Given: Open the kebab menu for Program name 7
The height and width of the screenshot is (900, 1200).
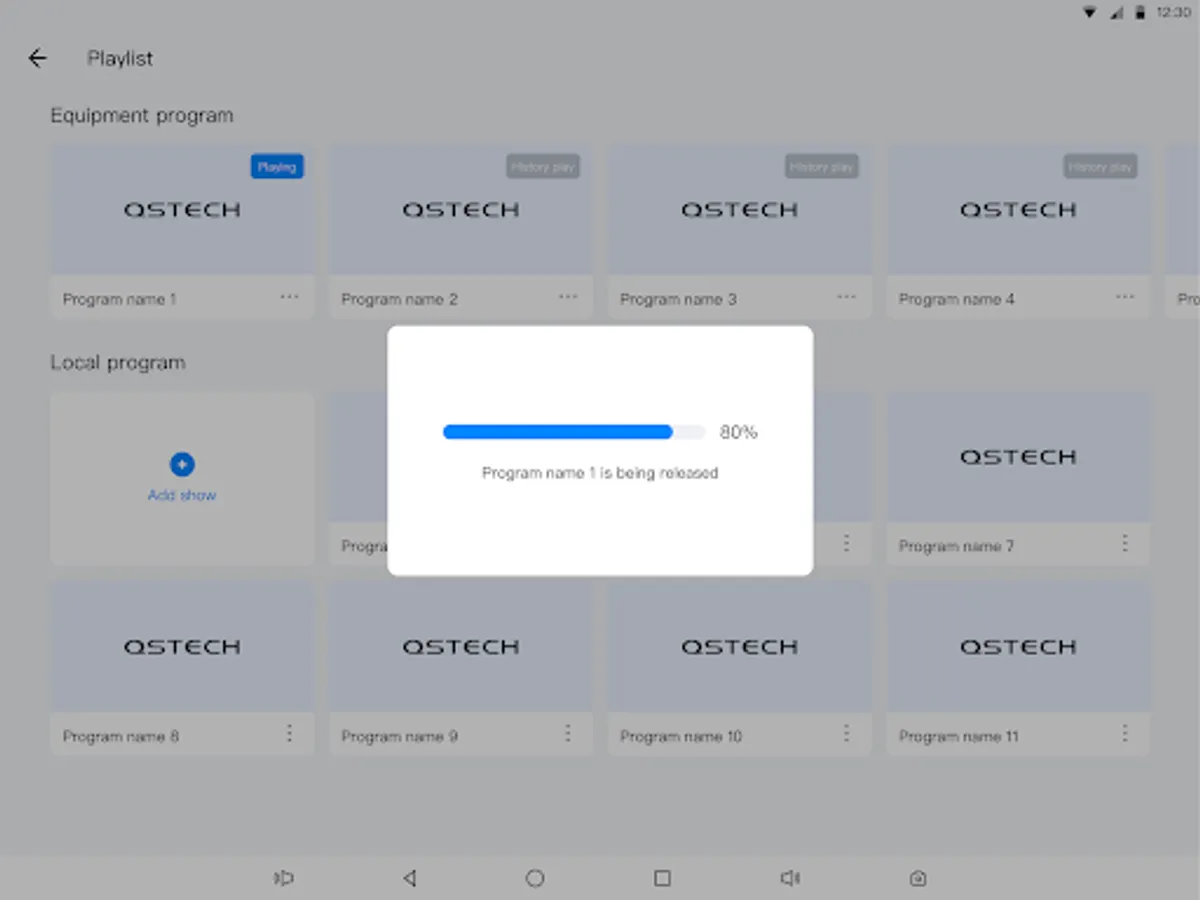Looking at the screenshot, I should (x=1125, y=543).
